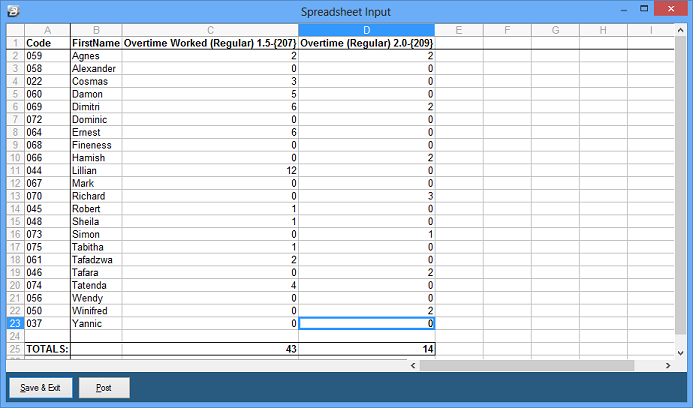Viewport: 693px width, 408px height.
Task: Select the Dimitri name cell
Action: (96, 107)
